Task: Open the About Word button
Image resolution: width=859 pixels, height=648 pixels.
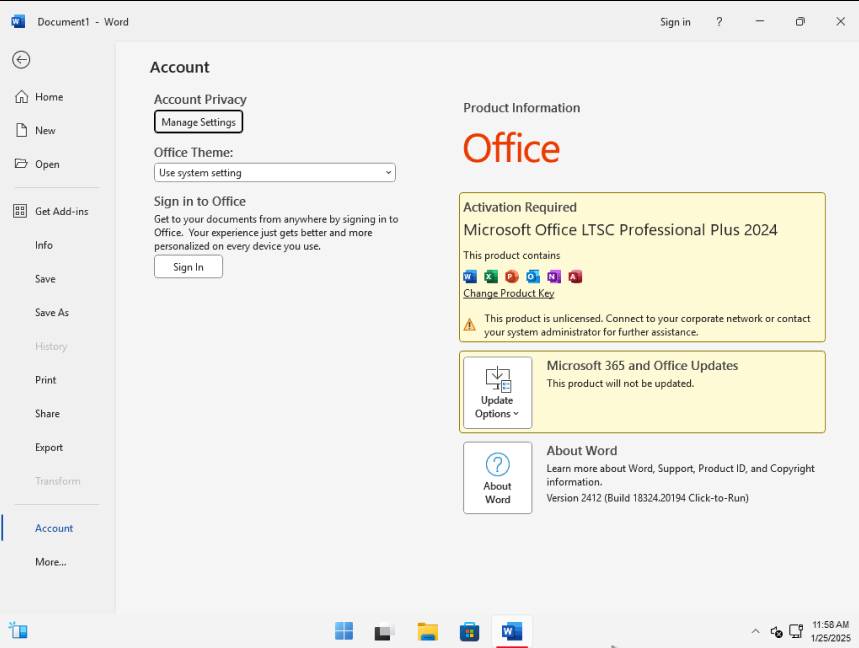Action: pos(497,478)
